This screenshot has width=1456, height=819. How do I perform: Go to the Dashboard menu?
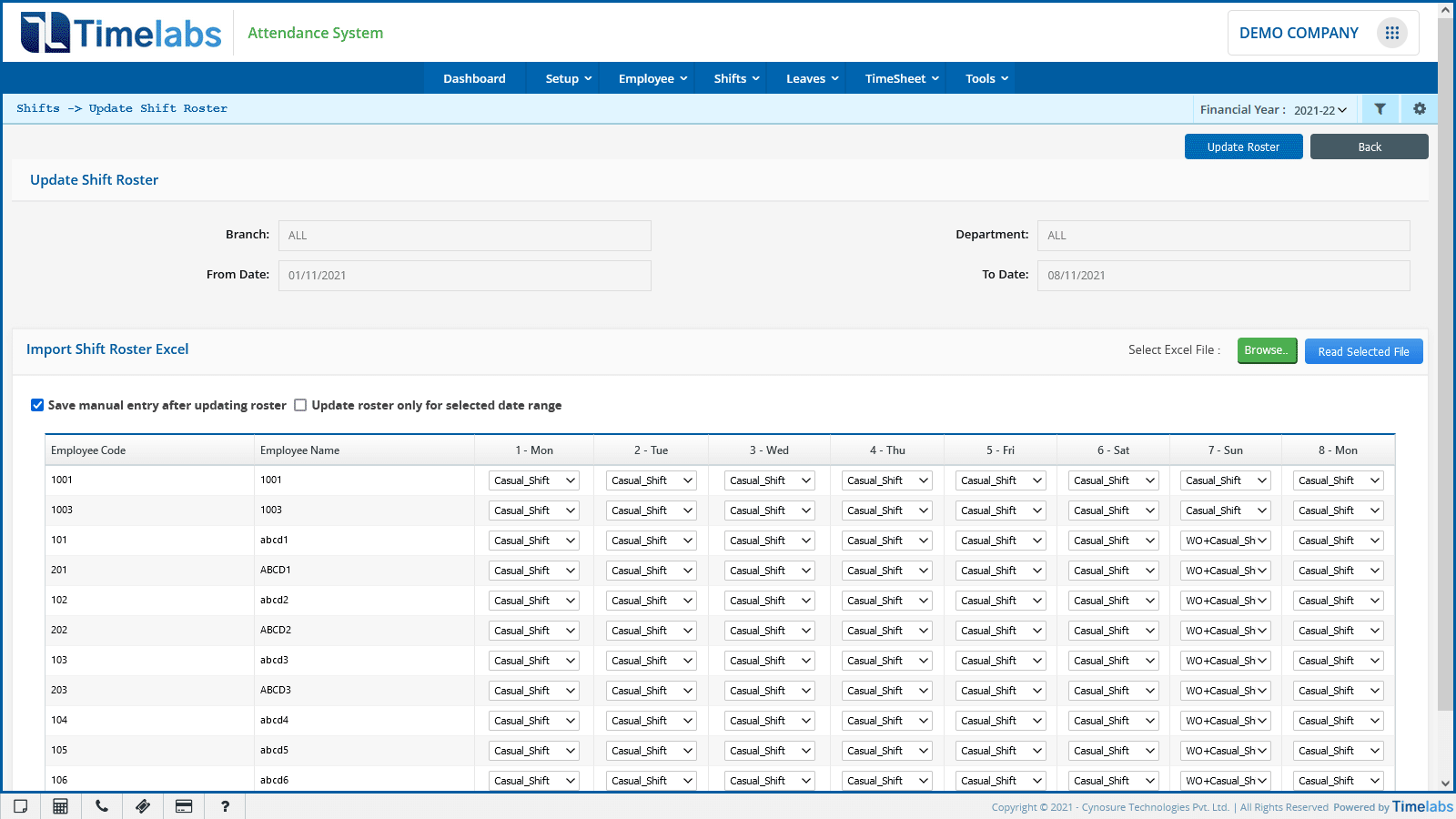[x=474, y=78]
